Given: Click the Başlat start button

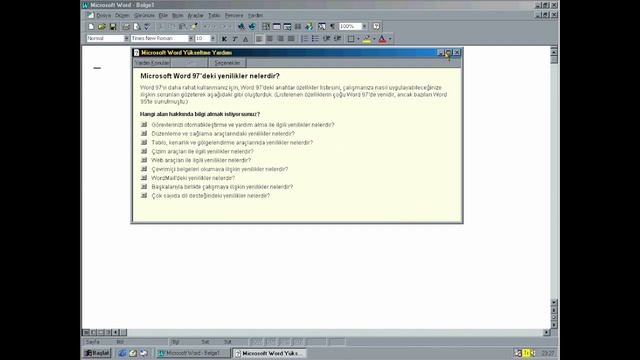Looking at the screenshot, I should pos(97,353).
